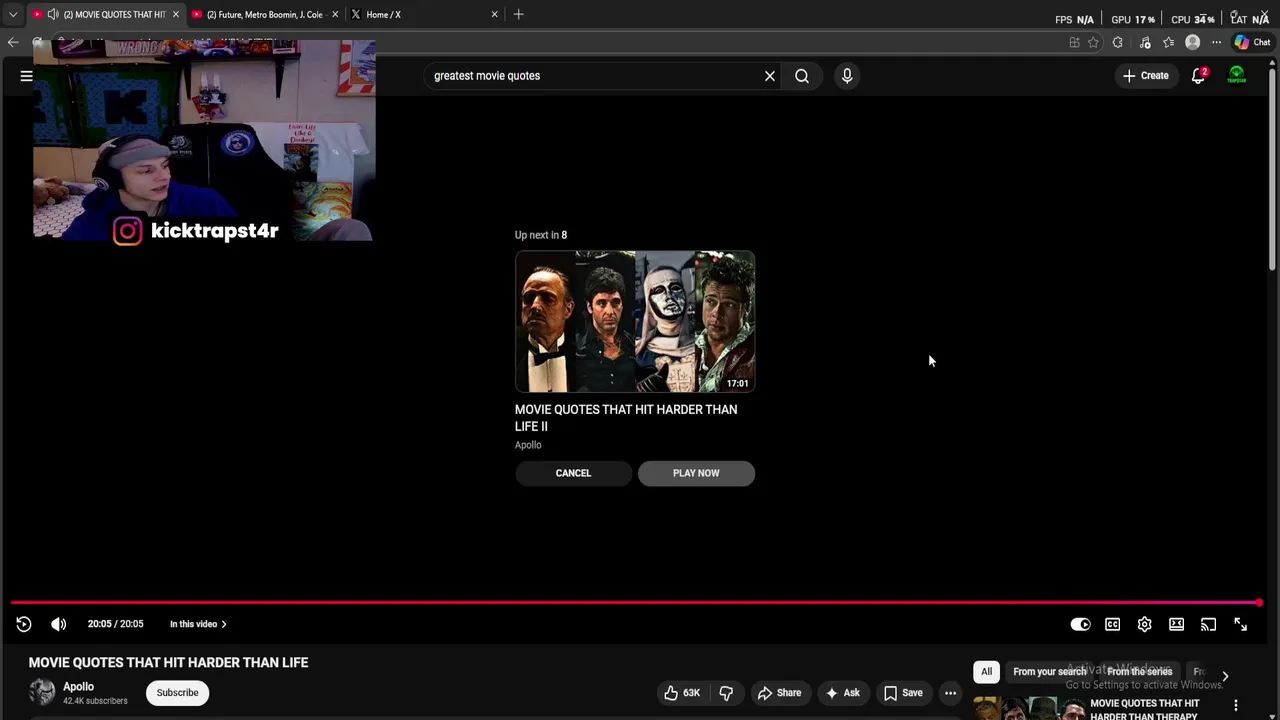Expand the In this video chapters
The width and height of the screenshot is (1280, 720).
coord(198,624)
